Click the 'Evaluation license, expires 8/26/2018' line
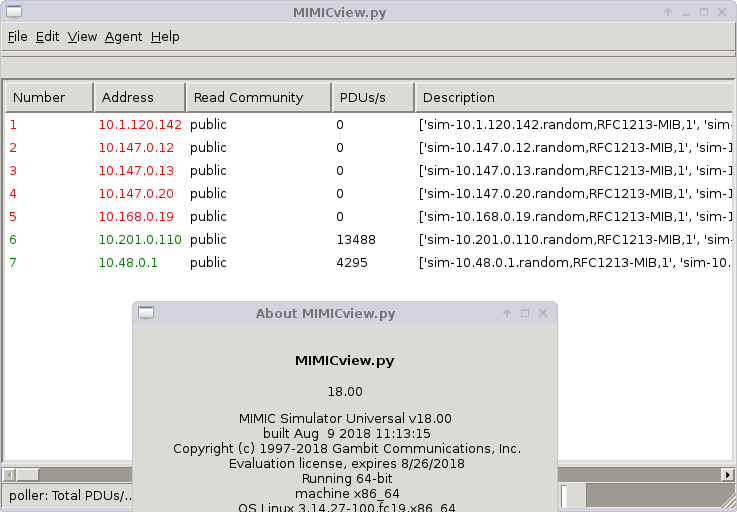 [346, 464]
